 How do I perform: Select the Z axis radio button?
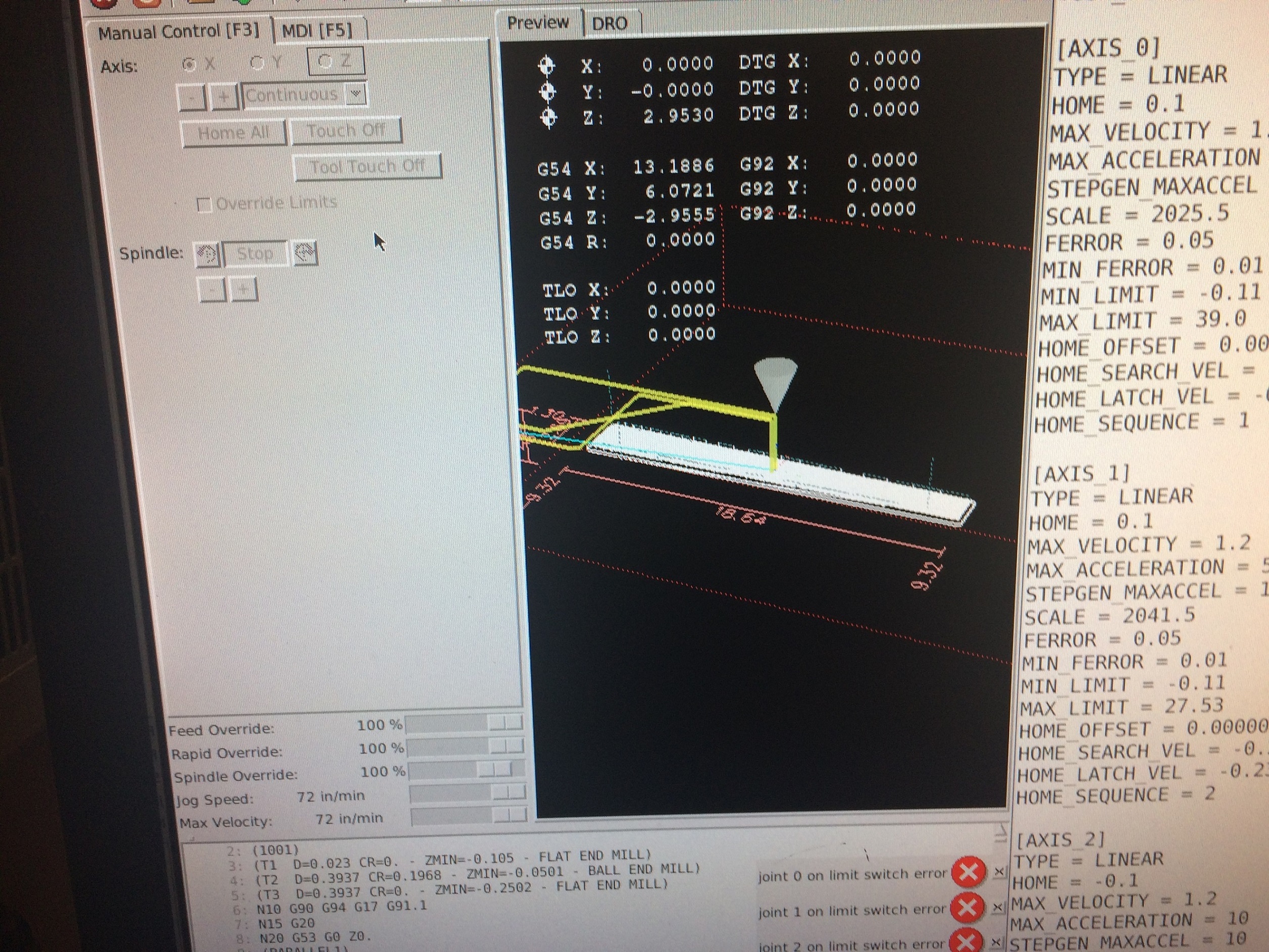(325, 62)
